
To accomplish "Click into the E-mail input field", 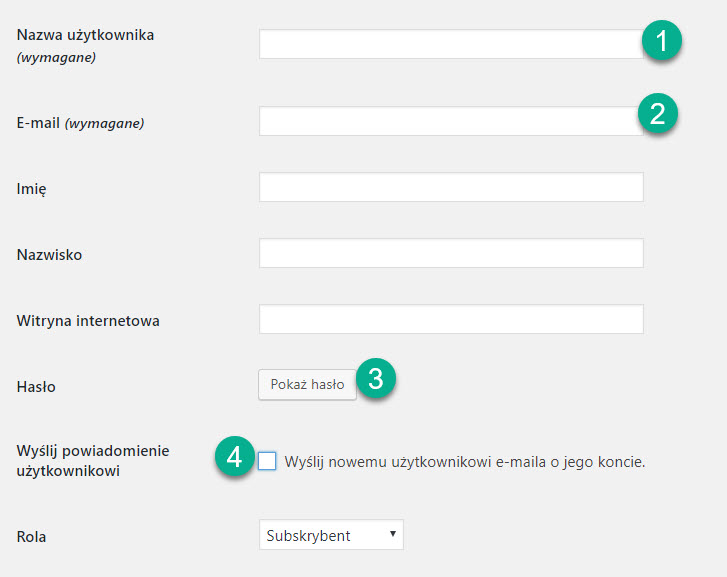I will tap(446, 121).
